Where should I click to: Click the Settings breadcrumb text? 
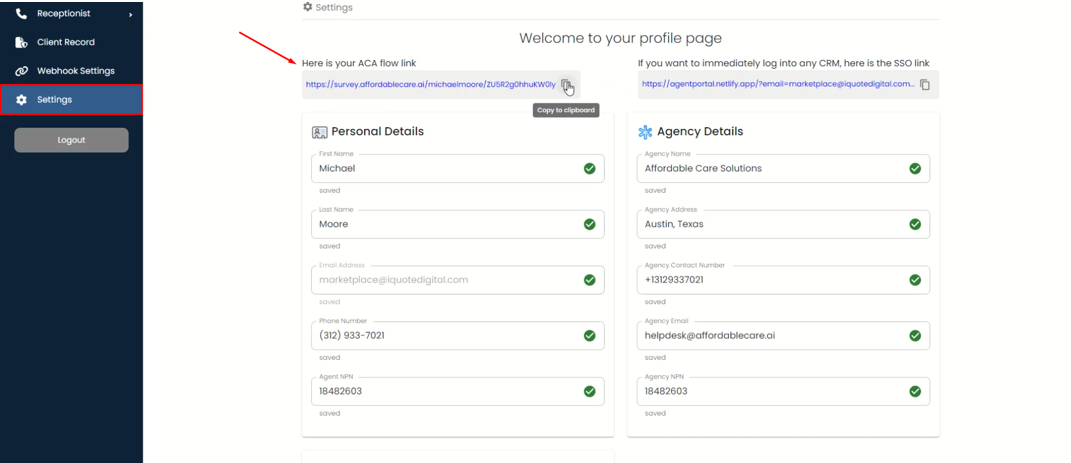pyautogui.click(x=334, y=8)
